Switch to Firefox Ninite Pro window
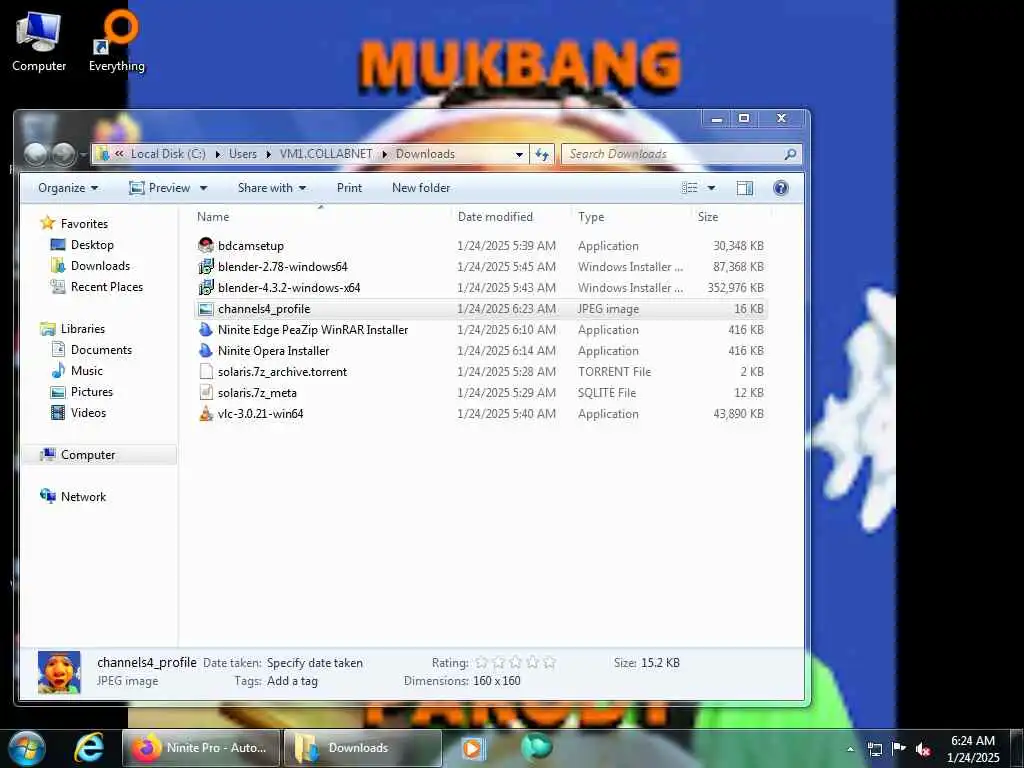This screenshot has height=768, width=1024. pos(200,748)
